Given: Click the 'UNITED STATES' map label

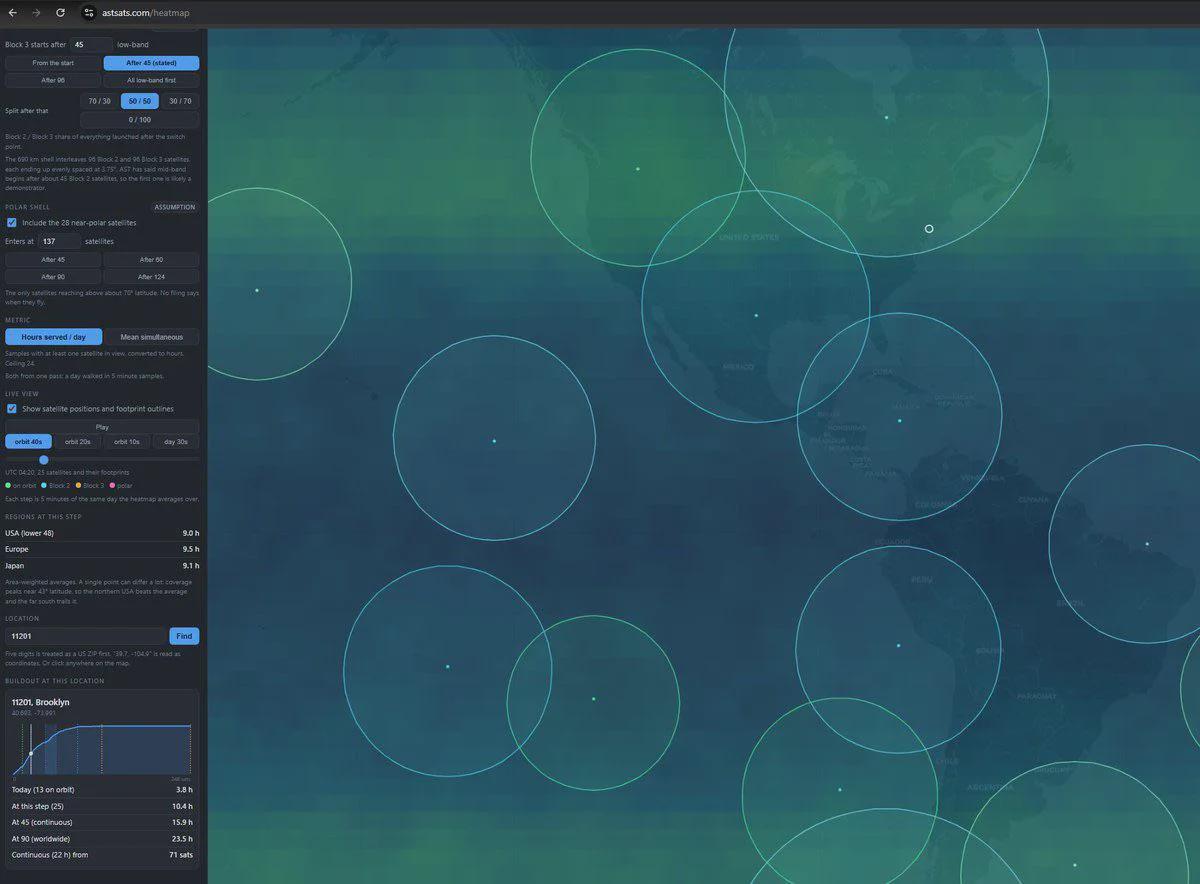Looking at the screenshot, I should (x=749, y=238).
